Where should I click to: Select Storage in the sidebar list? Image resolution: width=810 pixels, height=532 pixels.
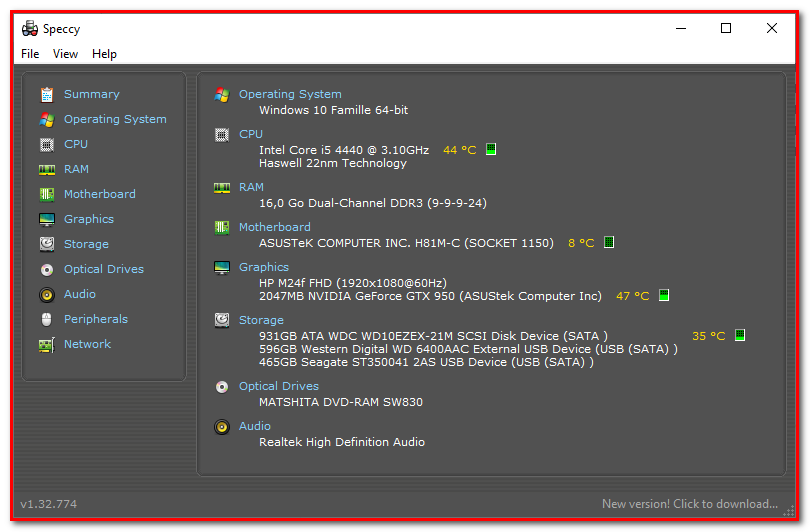click(86, 244)
